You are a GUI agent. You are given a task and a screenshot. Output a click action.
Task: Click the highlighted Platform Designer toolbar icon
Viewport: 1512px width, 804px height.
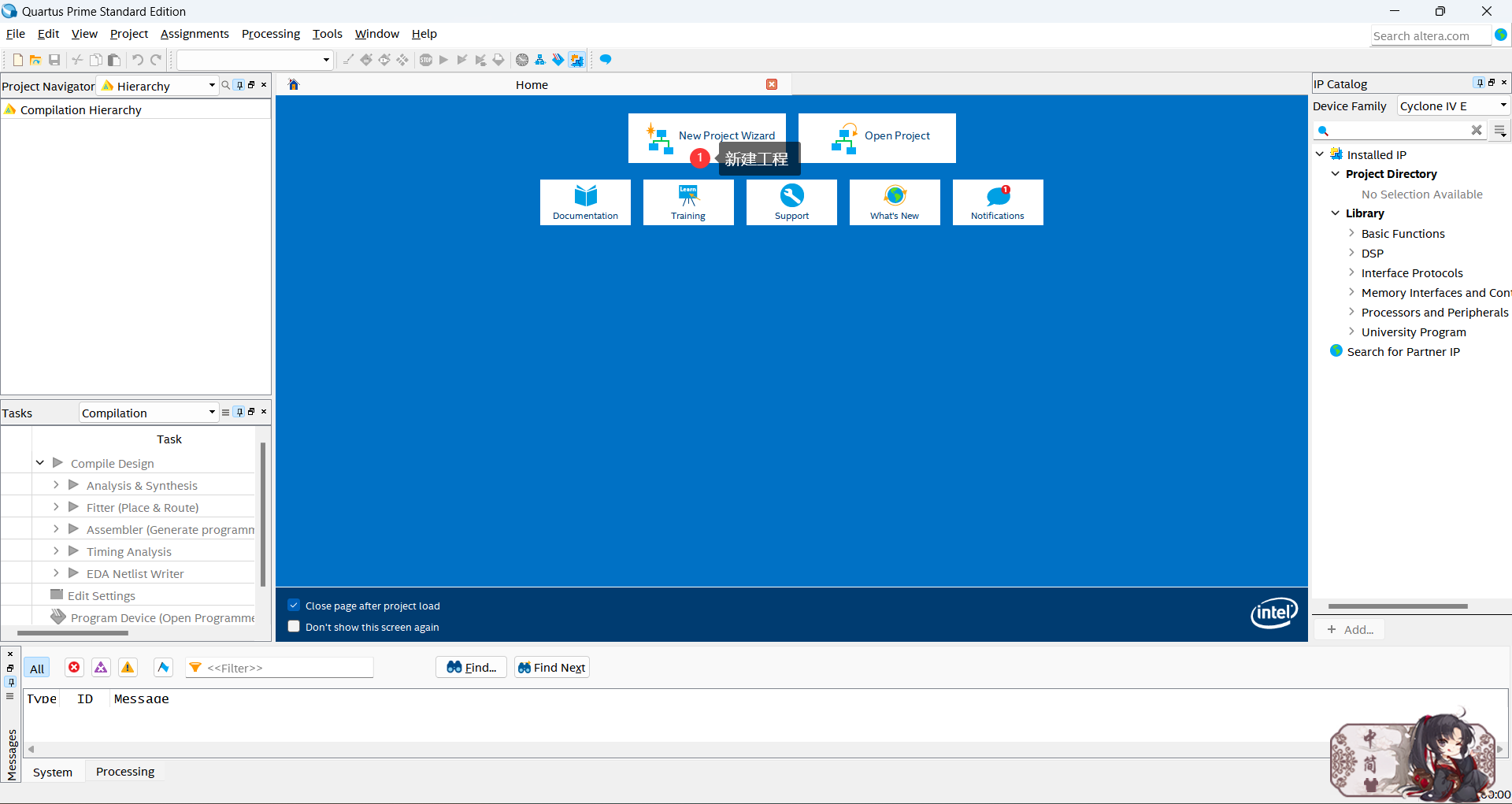click(577, 60)
